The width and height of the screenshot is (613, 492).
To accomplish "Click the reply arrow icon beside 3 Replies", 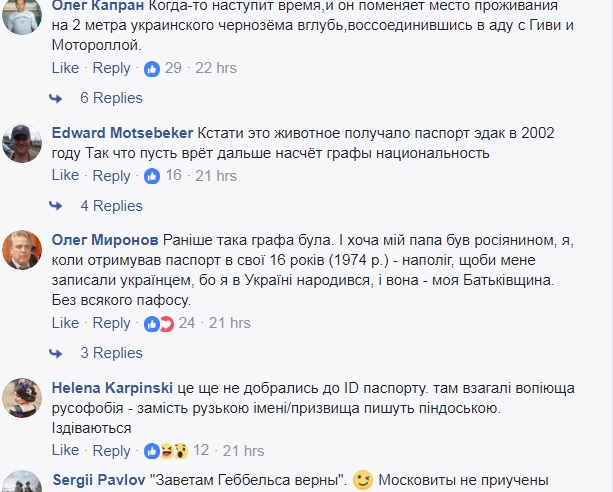I will click(x=59, y=353).
